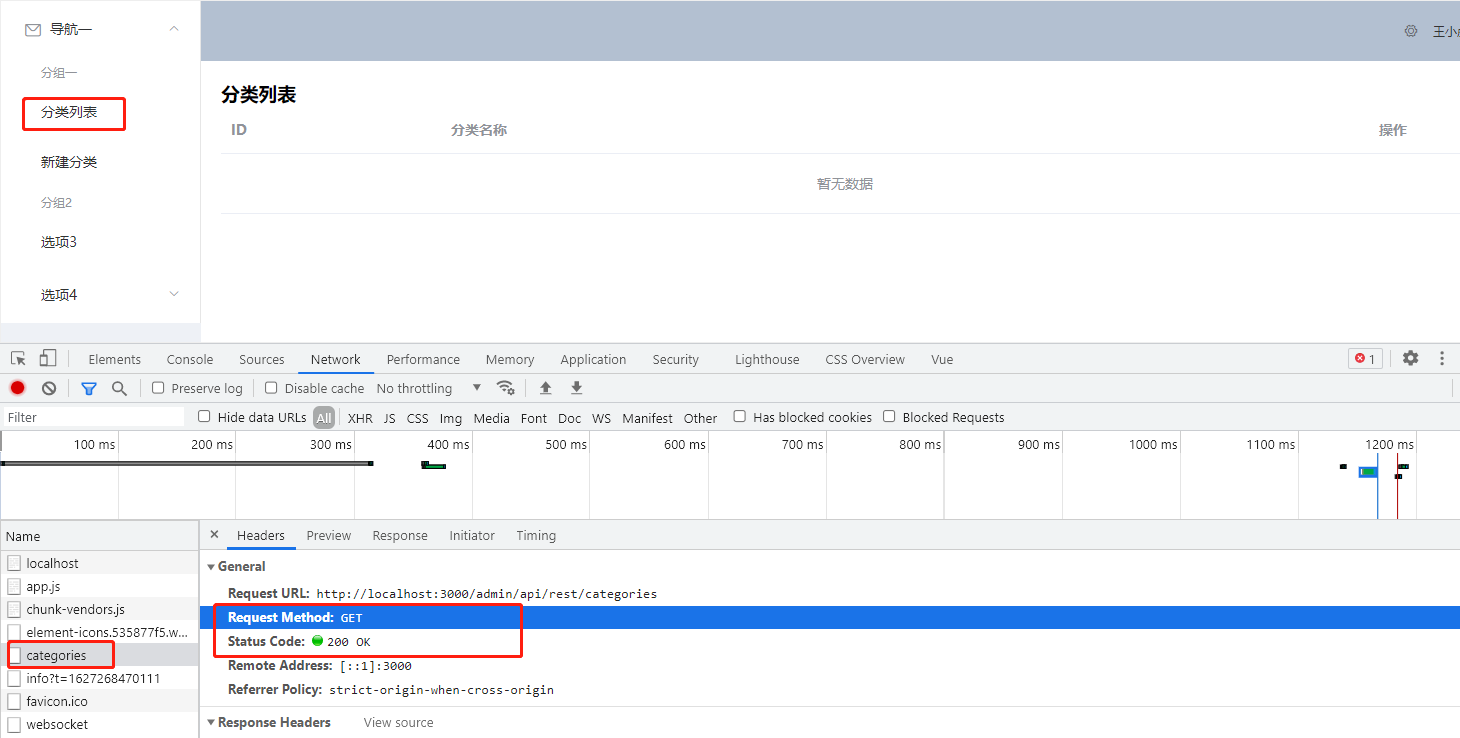Screen dimensions: 1460x738
Task: Open the CSS Overview tab
Action: [x=865, y=359]
